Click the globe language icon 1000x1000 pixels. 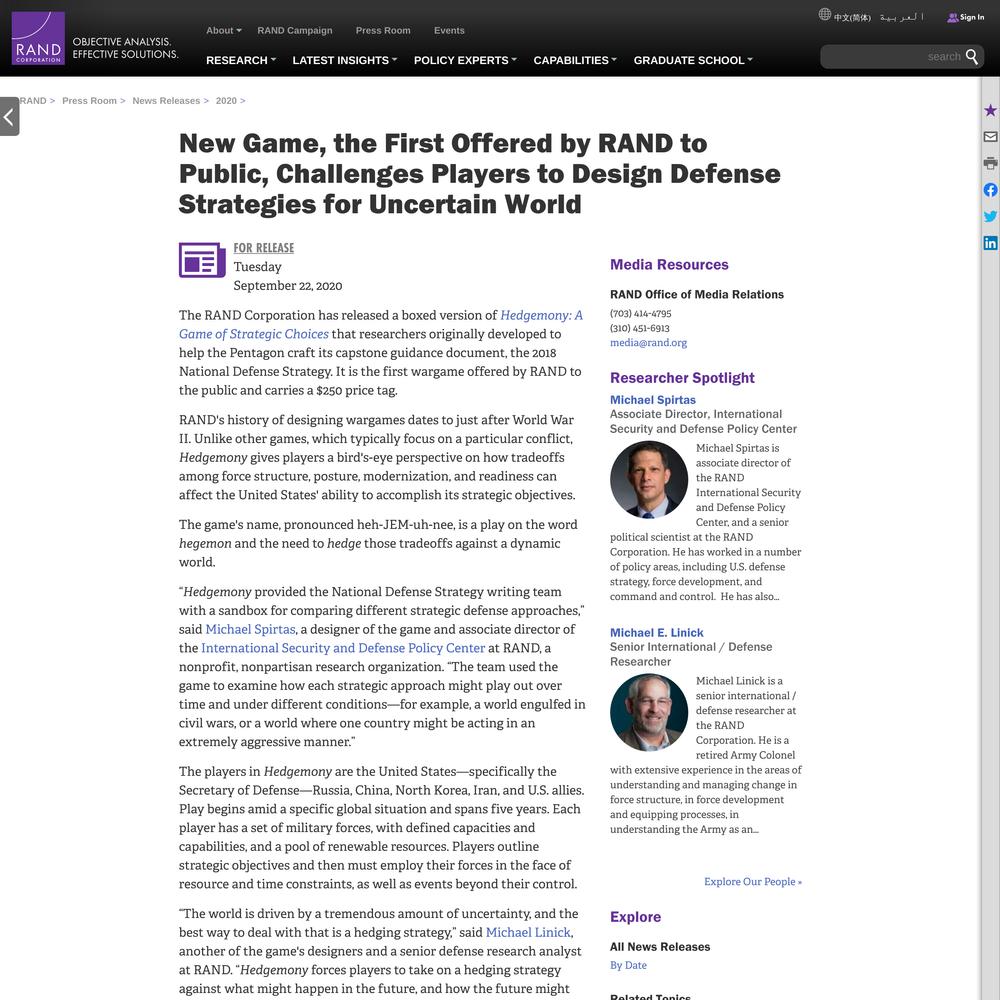(825, 14)
